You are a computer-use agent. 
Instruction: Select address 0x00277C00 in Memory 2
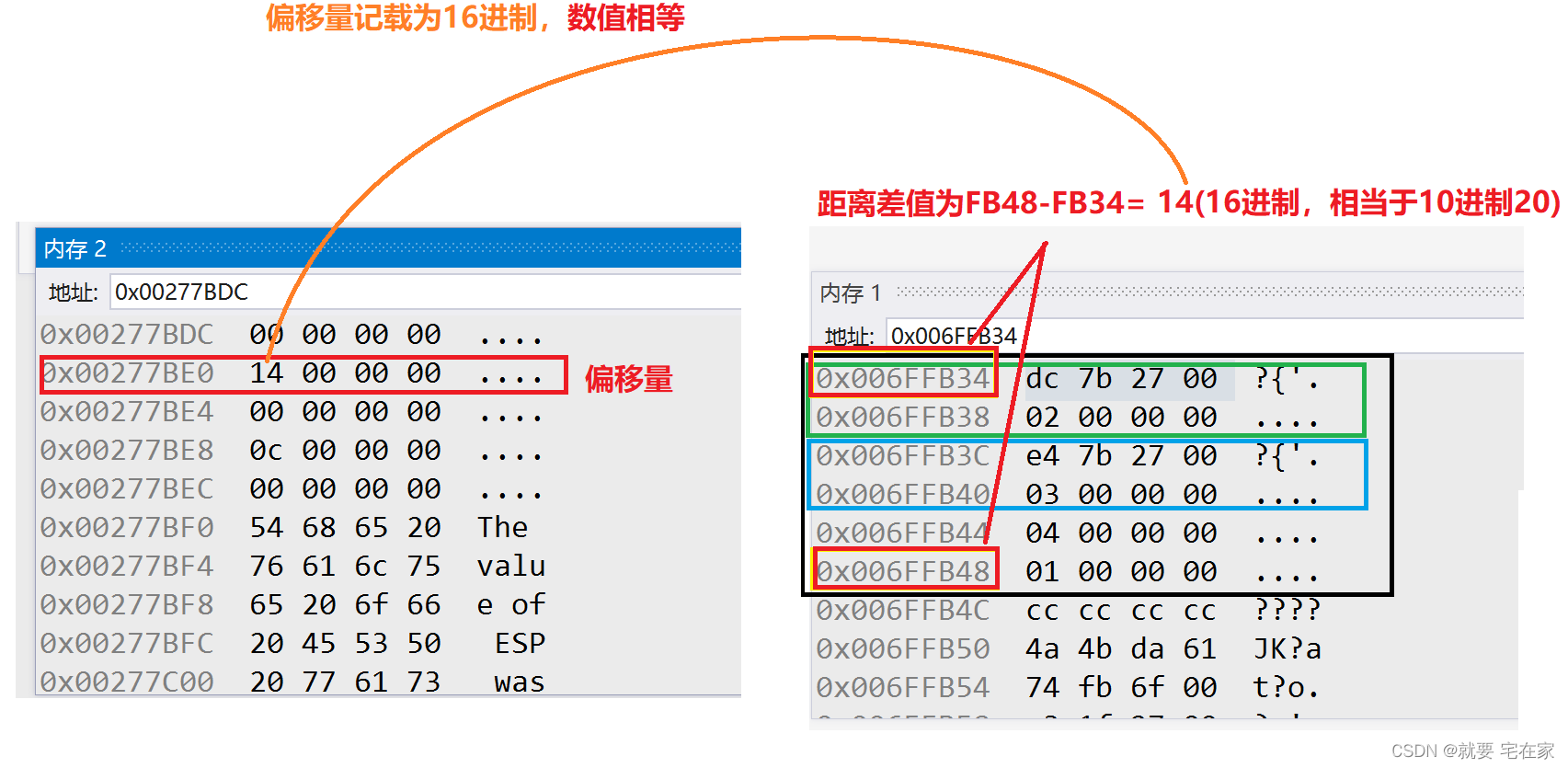coord(127,682)
